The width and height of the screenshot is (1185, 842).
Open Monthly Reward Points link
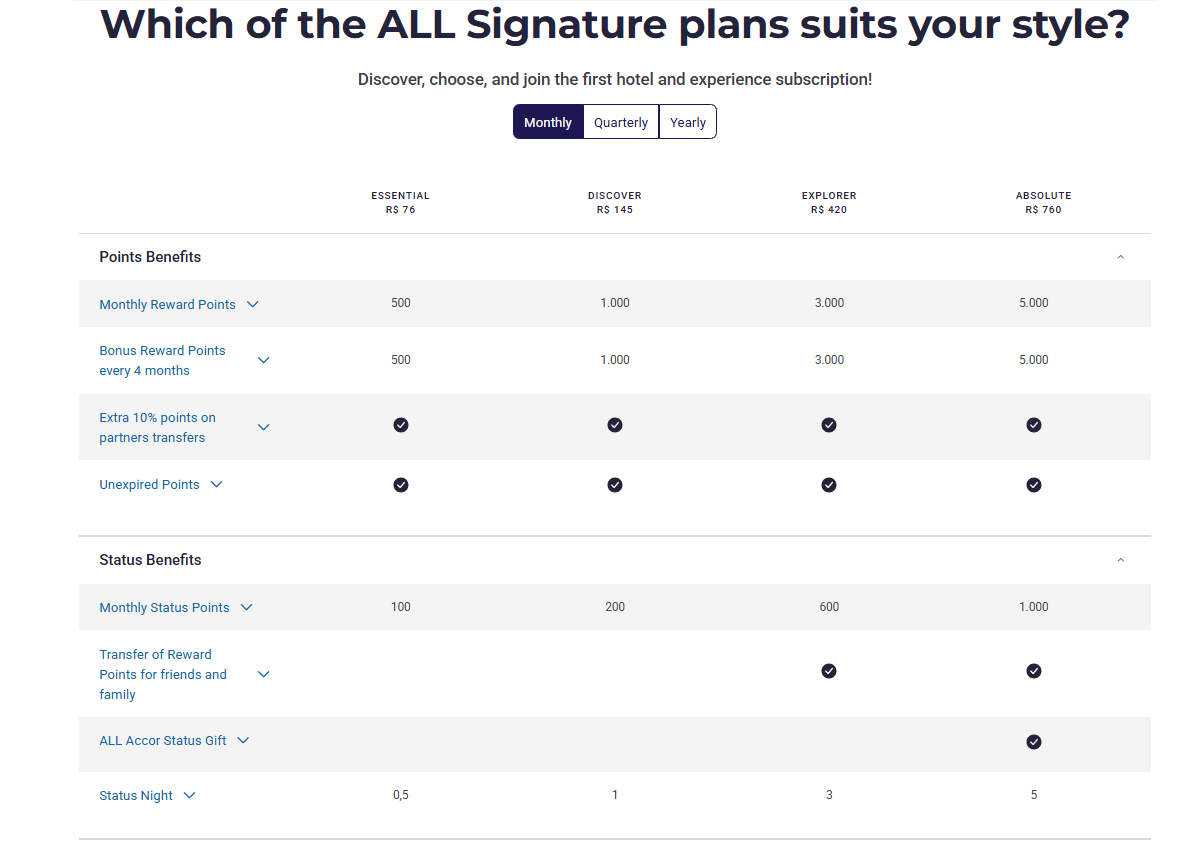click(167, 304)
